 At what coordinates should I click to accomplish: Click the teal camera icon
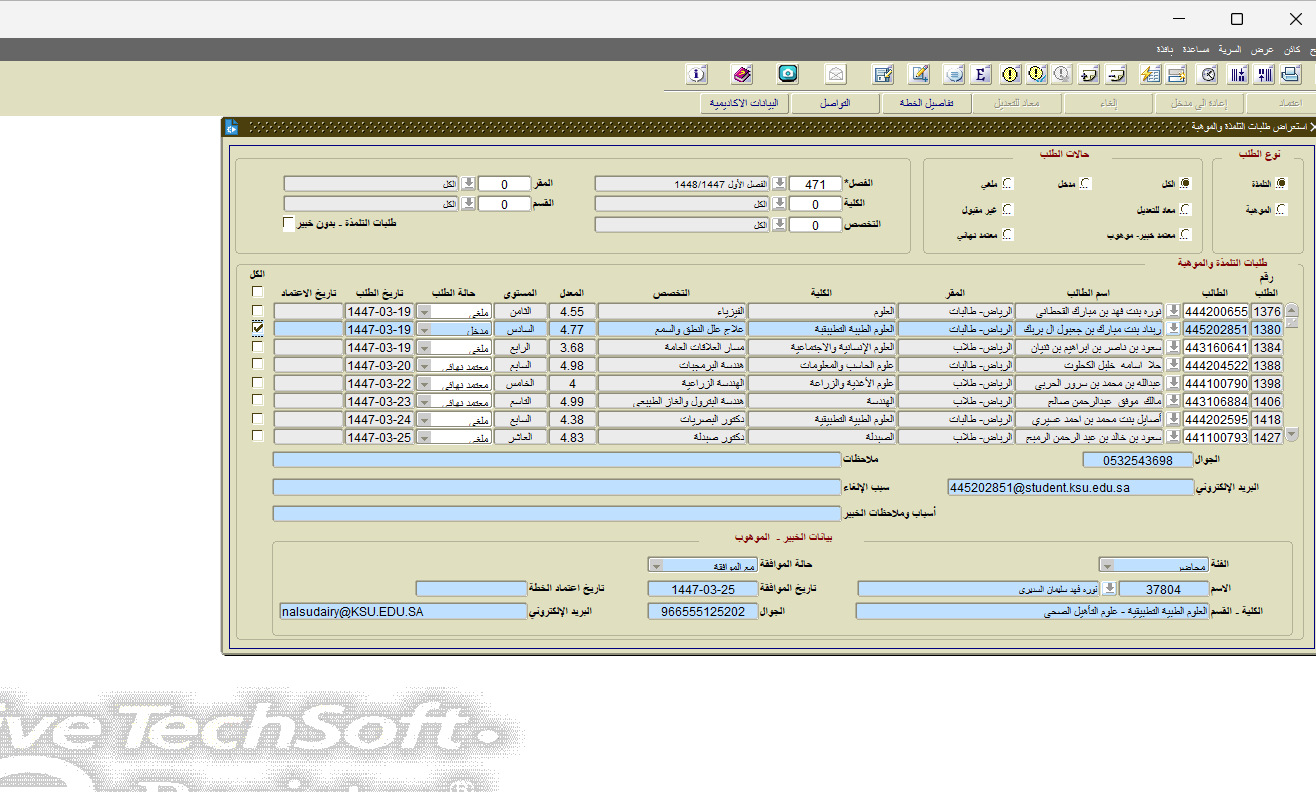click(788, 74)
